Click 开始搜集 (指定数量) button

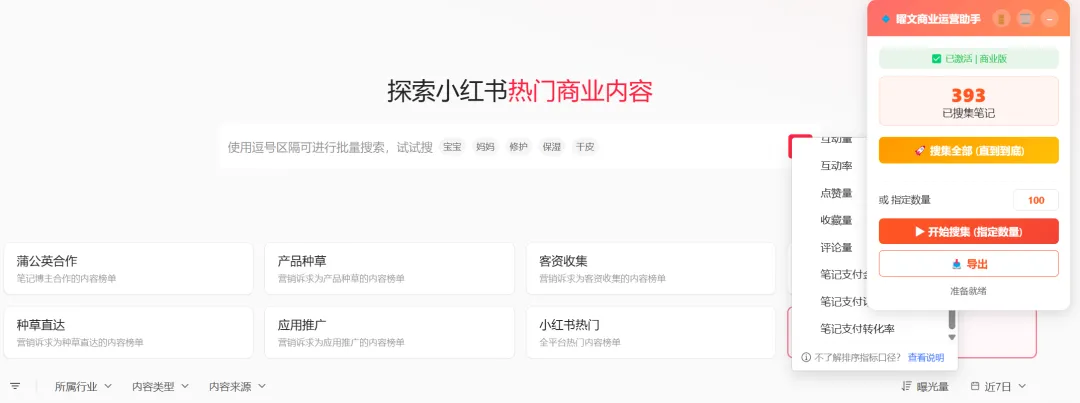pyautogui.click(x=968, y=231)
